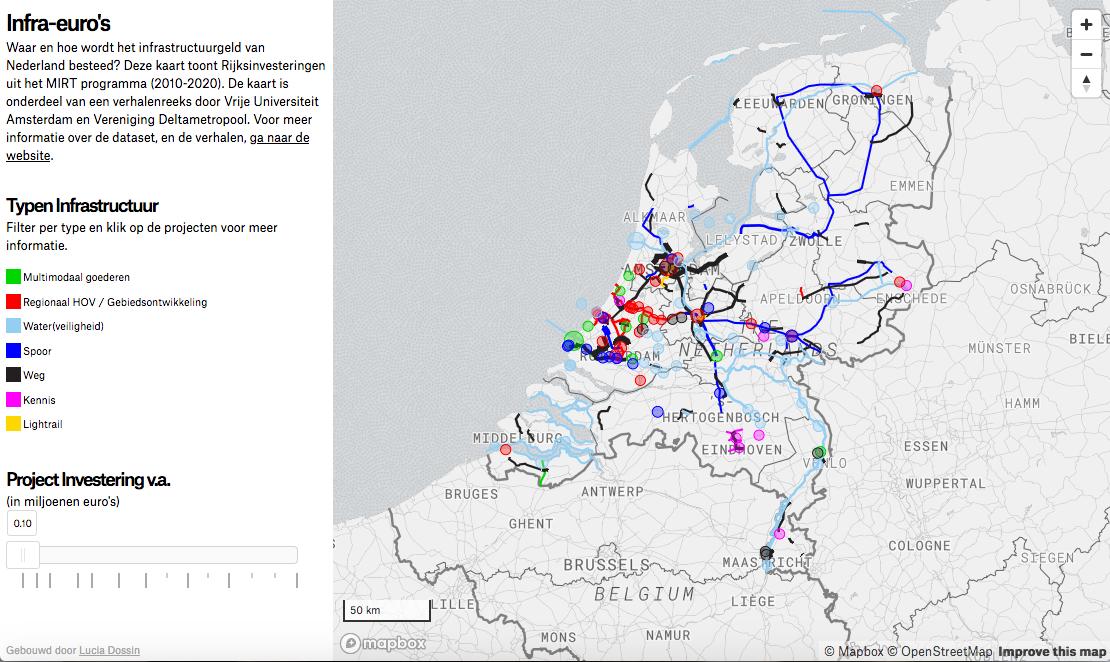This screenshot has height=662, width=1110.
Task: Toggle the green Multimodaal goederen filter
Action: pyautogui.click(x=14, y=277)
